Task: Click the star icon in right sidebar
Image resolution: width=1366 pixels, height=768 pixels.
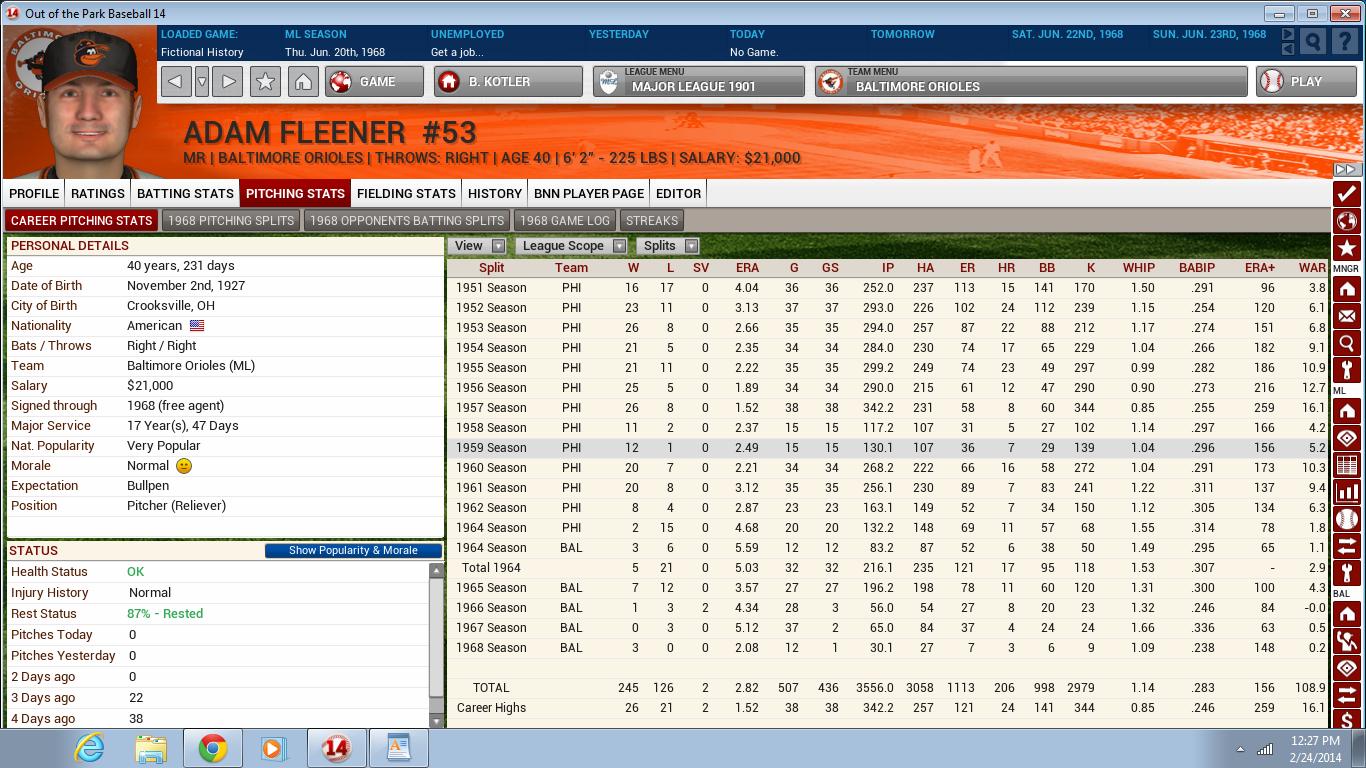Action: pos(1347,248)
